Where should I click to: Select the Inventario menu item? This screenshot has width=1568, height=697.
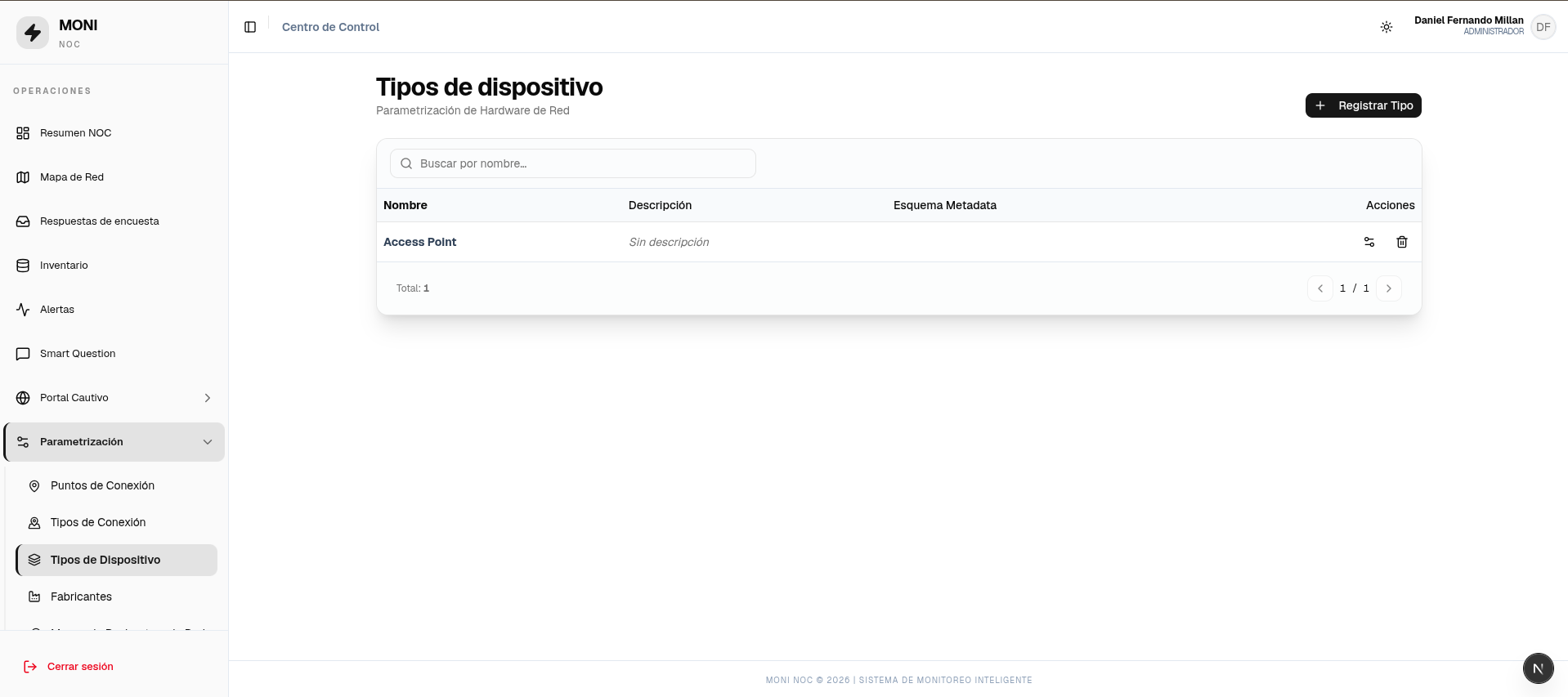(x=114, y=266)
